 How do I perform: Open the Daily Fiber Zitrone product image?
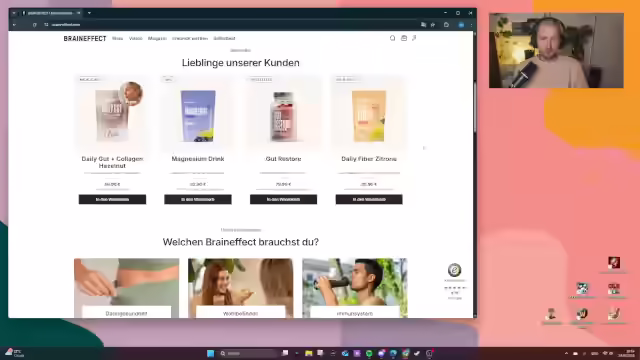(369, 113)
